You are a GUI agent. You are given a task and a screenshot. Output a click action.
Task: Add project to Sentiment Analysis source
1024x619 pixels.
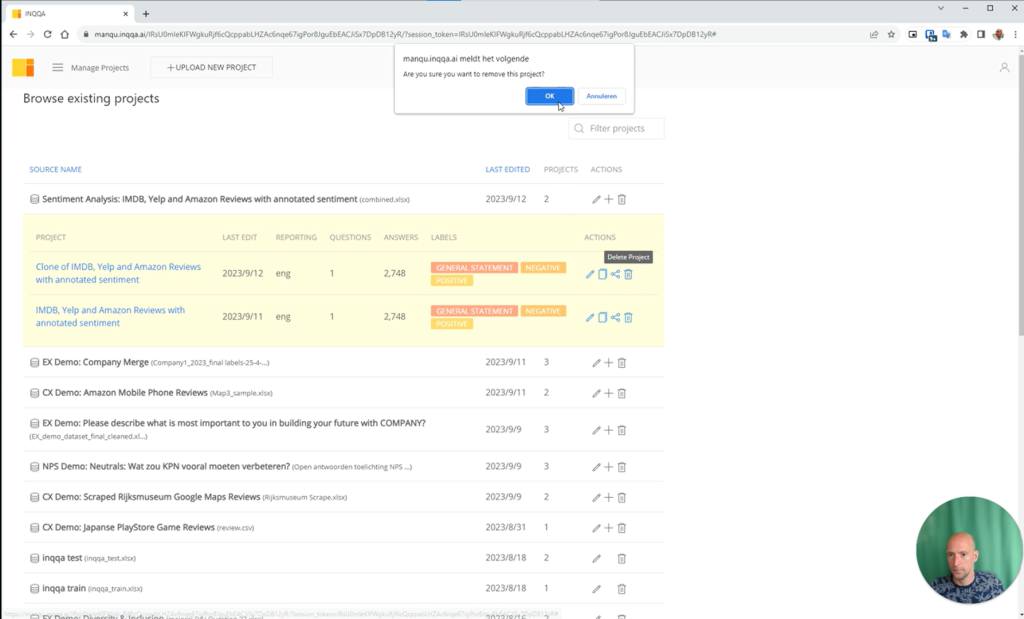pyautogui.click(x=609, y=199)
